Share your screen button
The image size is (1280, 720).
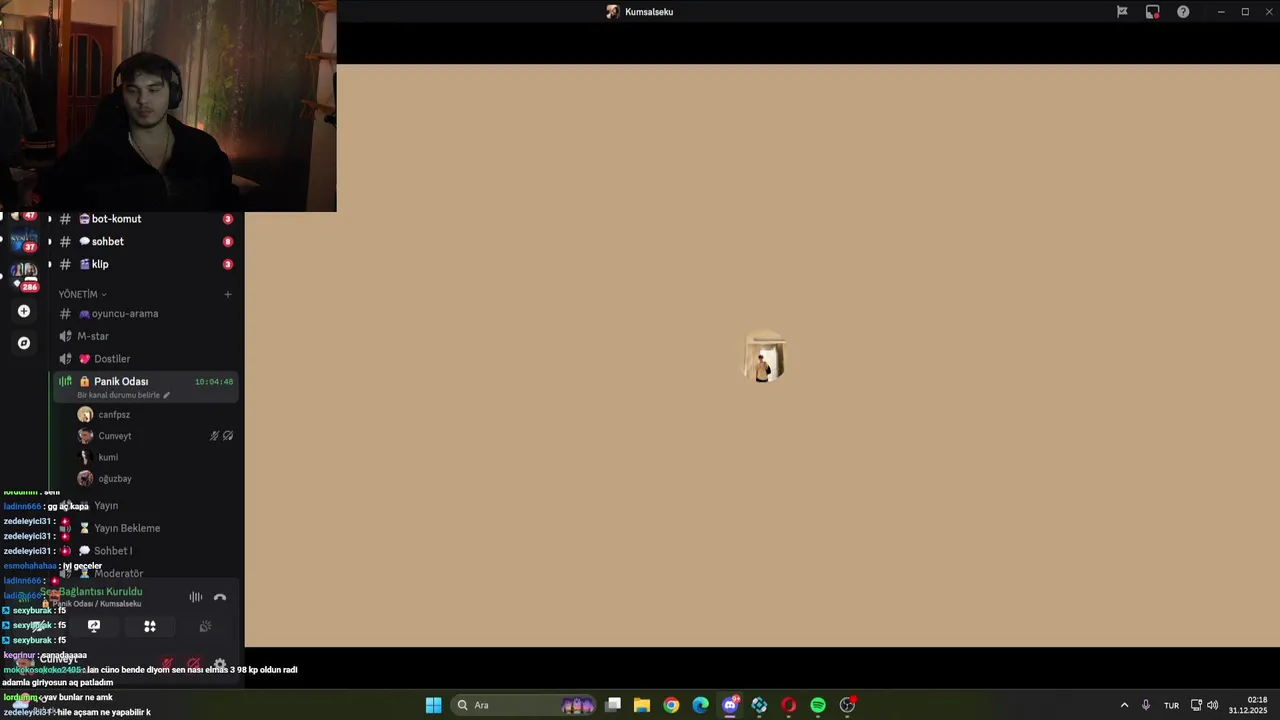(94, 626)
